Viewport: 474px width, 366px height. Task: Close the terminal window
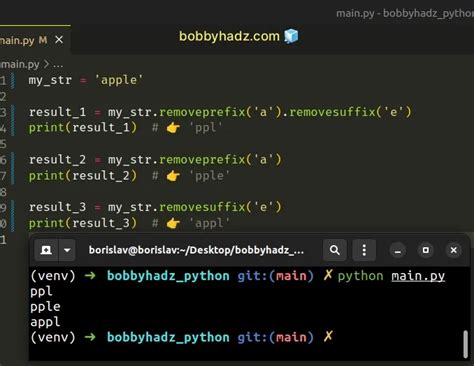pyautogui.click(x=454, y=250)
